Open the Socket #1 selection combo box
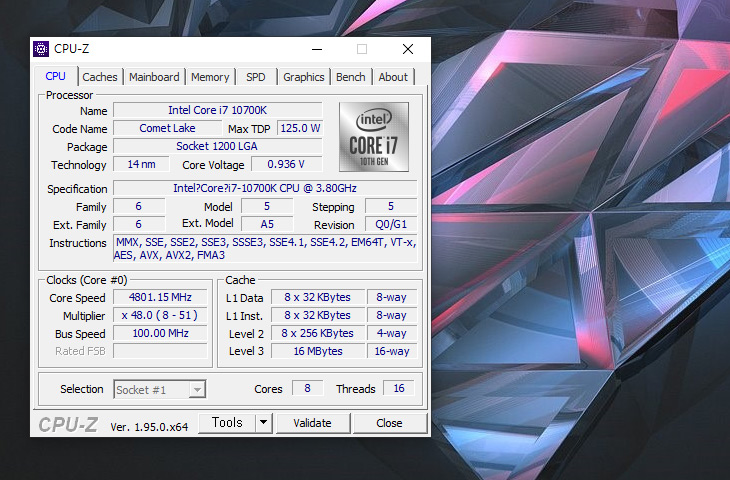The width and height of the screenshot is (730, 480). tap(159, 390)
